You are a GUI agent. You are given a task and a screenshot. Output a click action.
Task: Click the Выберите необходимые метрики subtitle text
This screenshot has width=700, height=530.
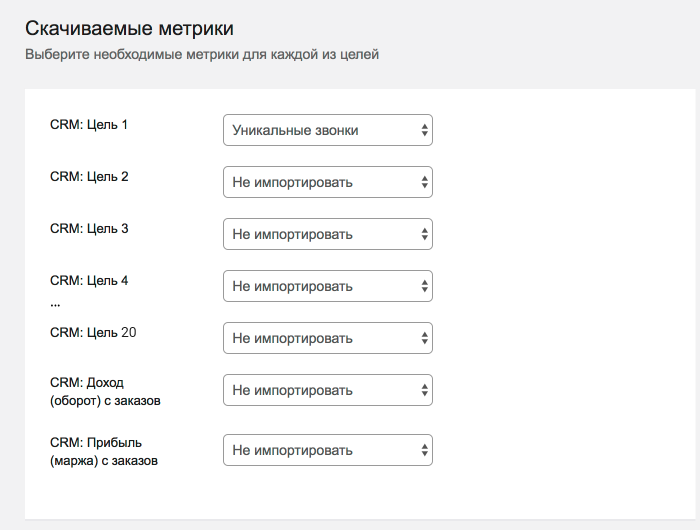click(x=202, y=54)
